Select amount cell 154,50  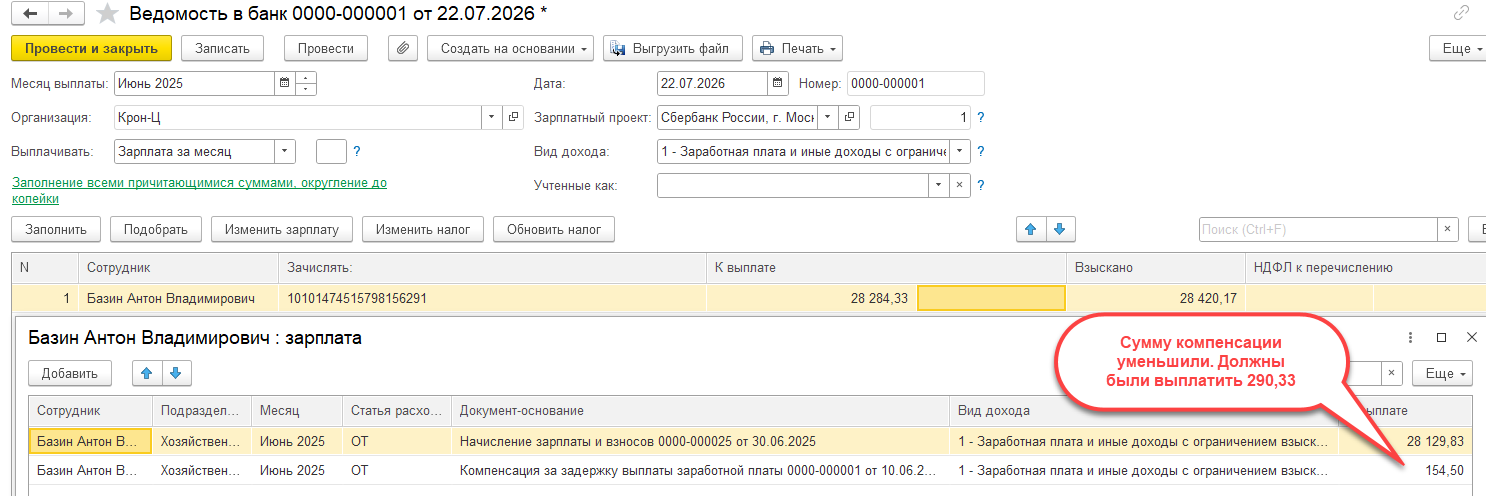pos(1406,469)
